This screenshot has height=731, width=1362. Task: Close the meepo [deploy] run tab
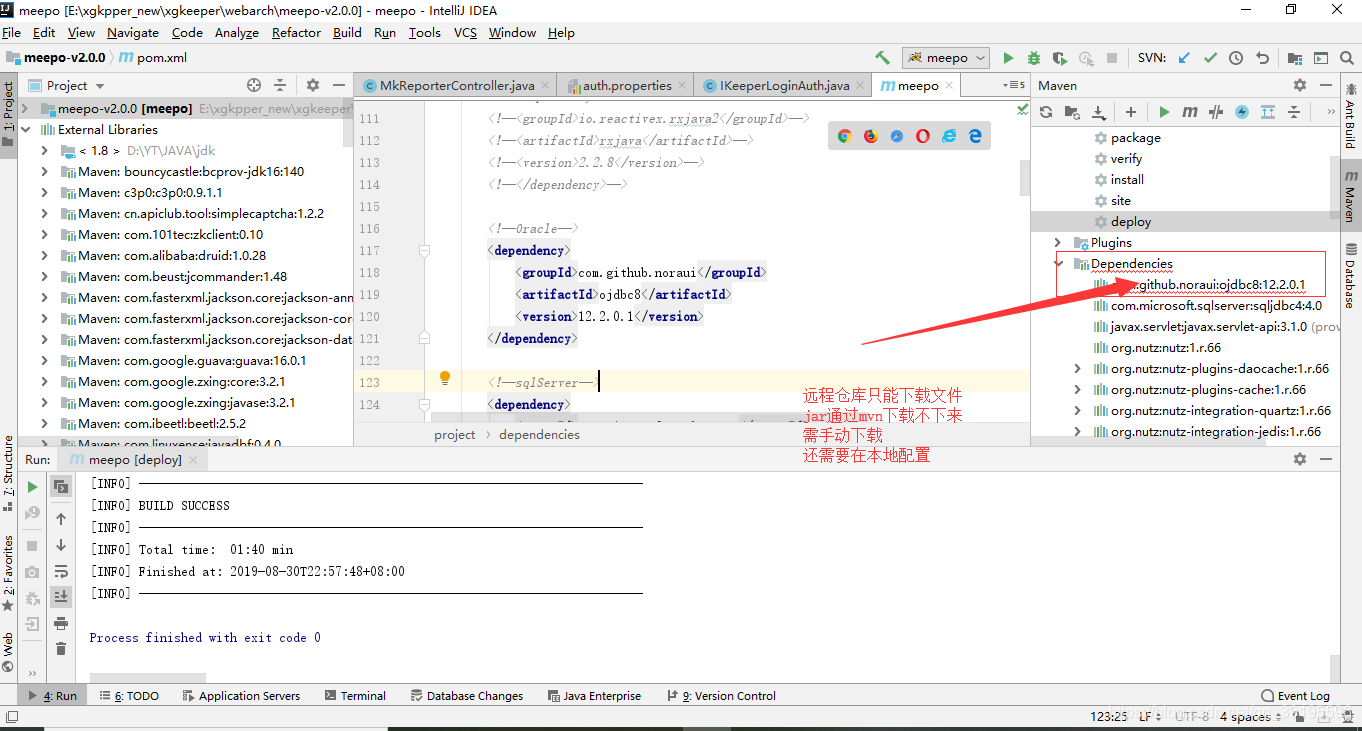coord(194,460)
